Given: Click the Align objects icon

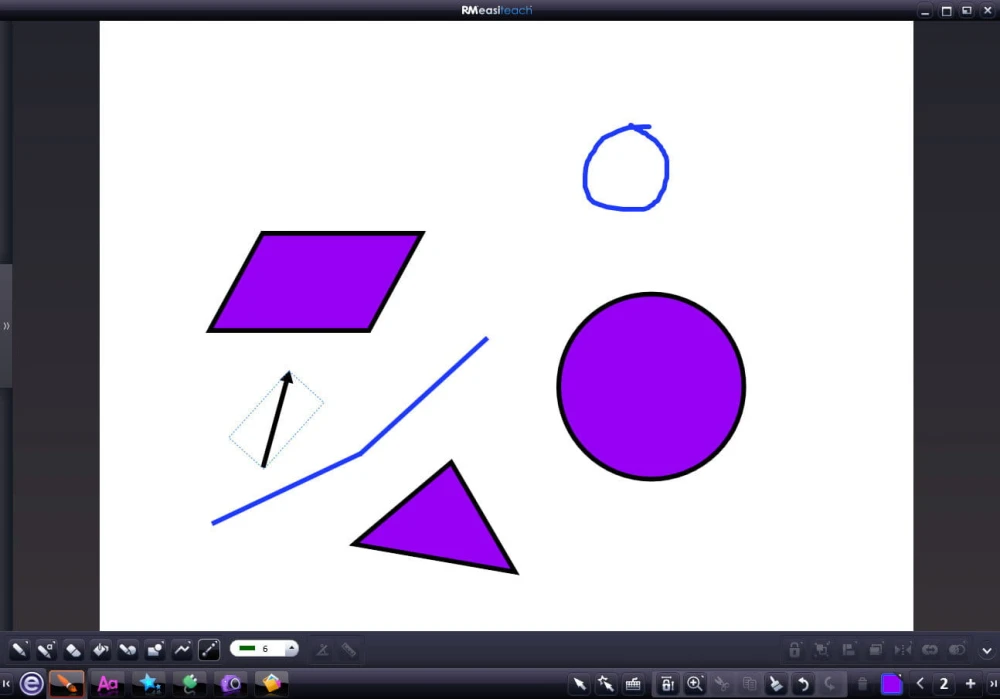Looking at the screenshot, I should [x=849, y=649].
